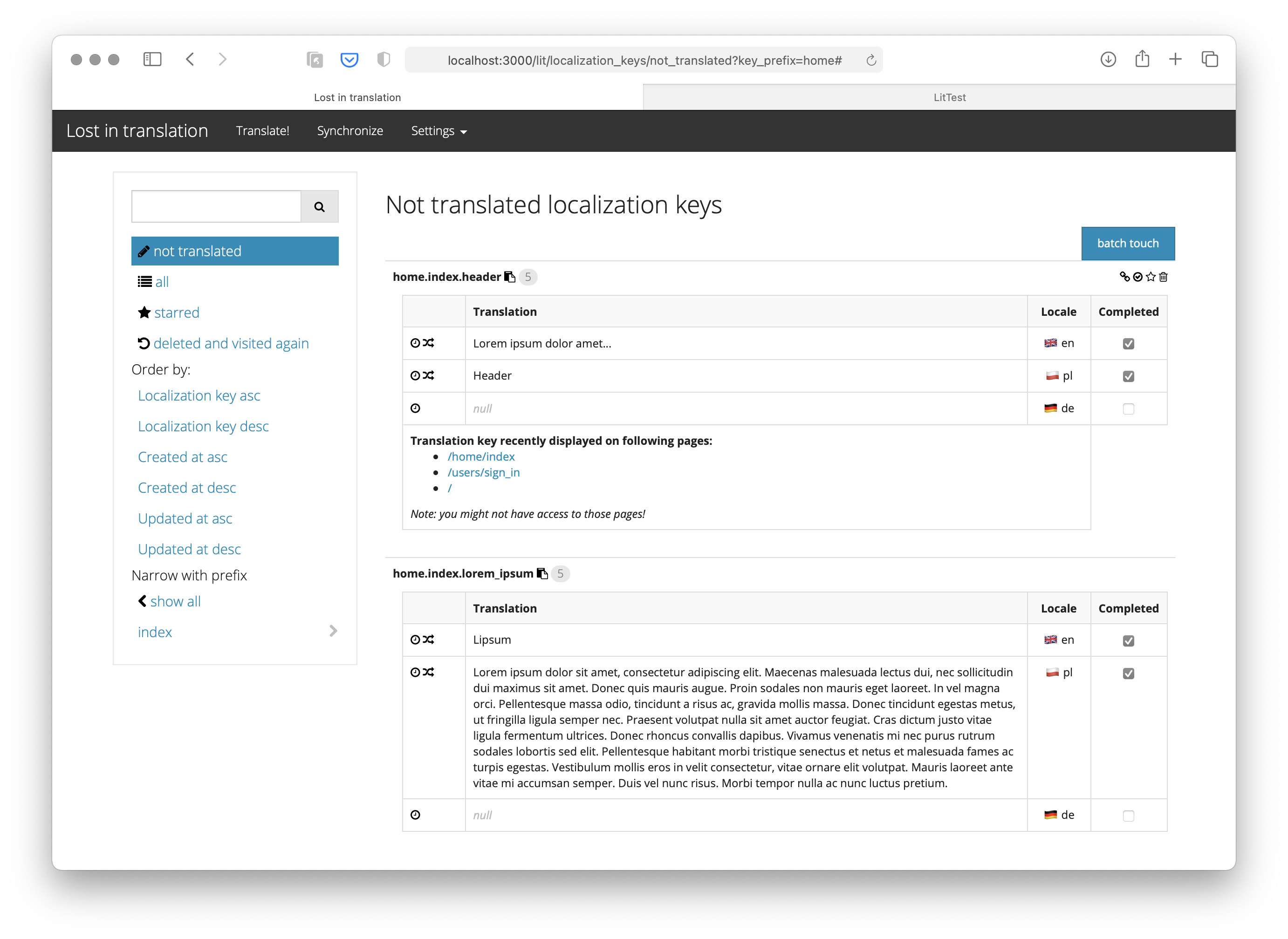Switch to the LitTest browser tab
This screenshot has width=1288, height=939.
click(x=949, y=97)
